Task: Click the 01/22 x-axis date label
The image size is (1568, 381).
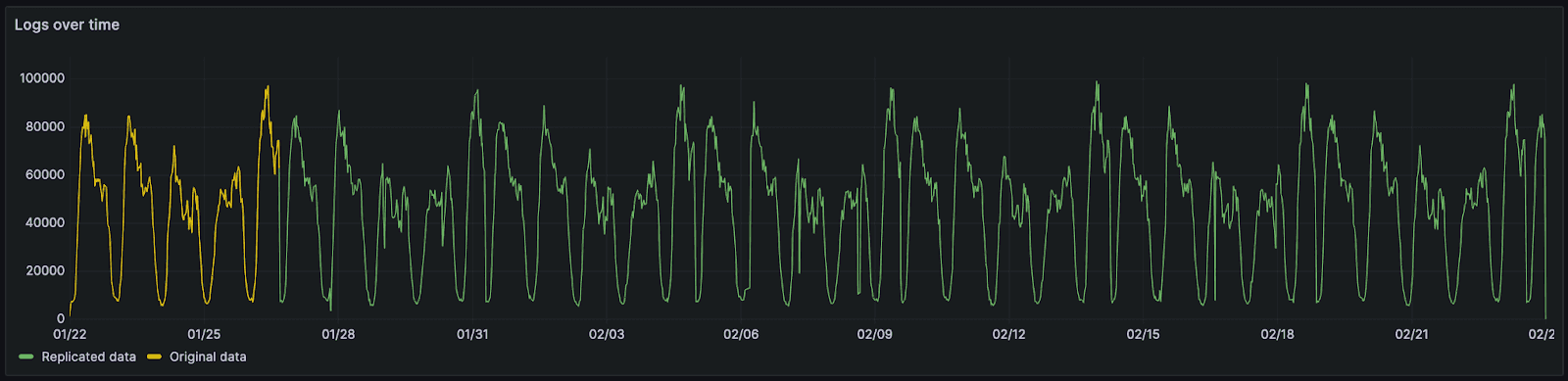Action: click(70, 334)
